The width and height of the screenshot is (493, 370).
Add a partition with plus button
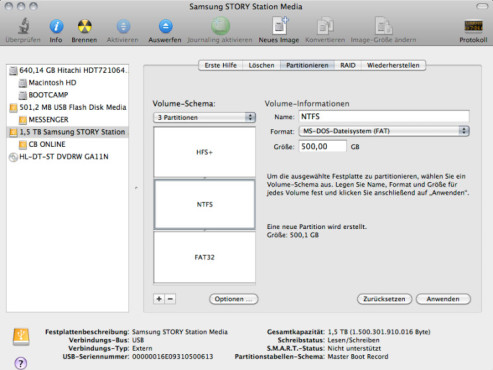(159, 299)
